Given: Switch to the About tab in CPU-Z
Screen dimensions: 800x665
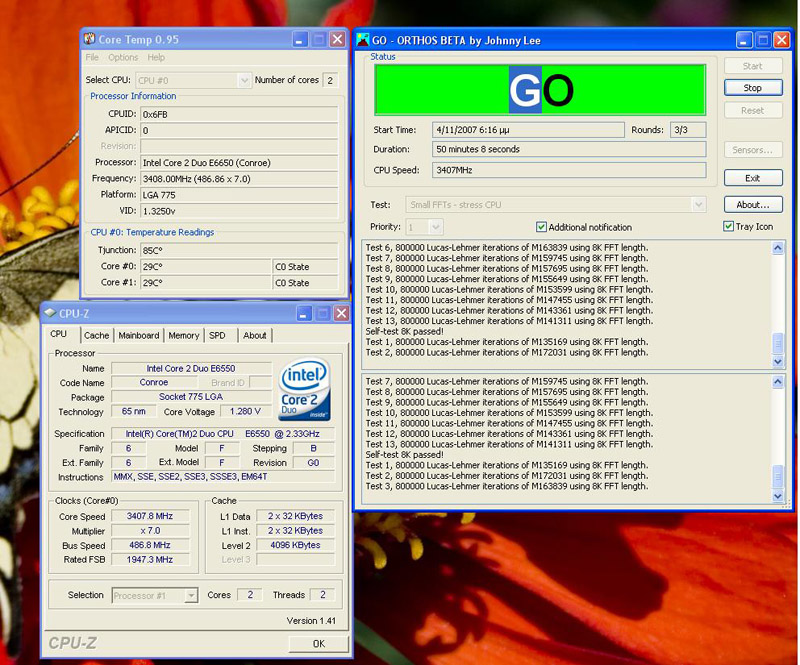Looking at the screenshot, I should pyautogui.click(x=255, y=335).
